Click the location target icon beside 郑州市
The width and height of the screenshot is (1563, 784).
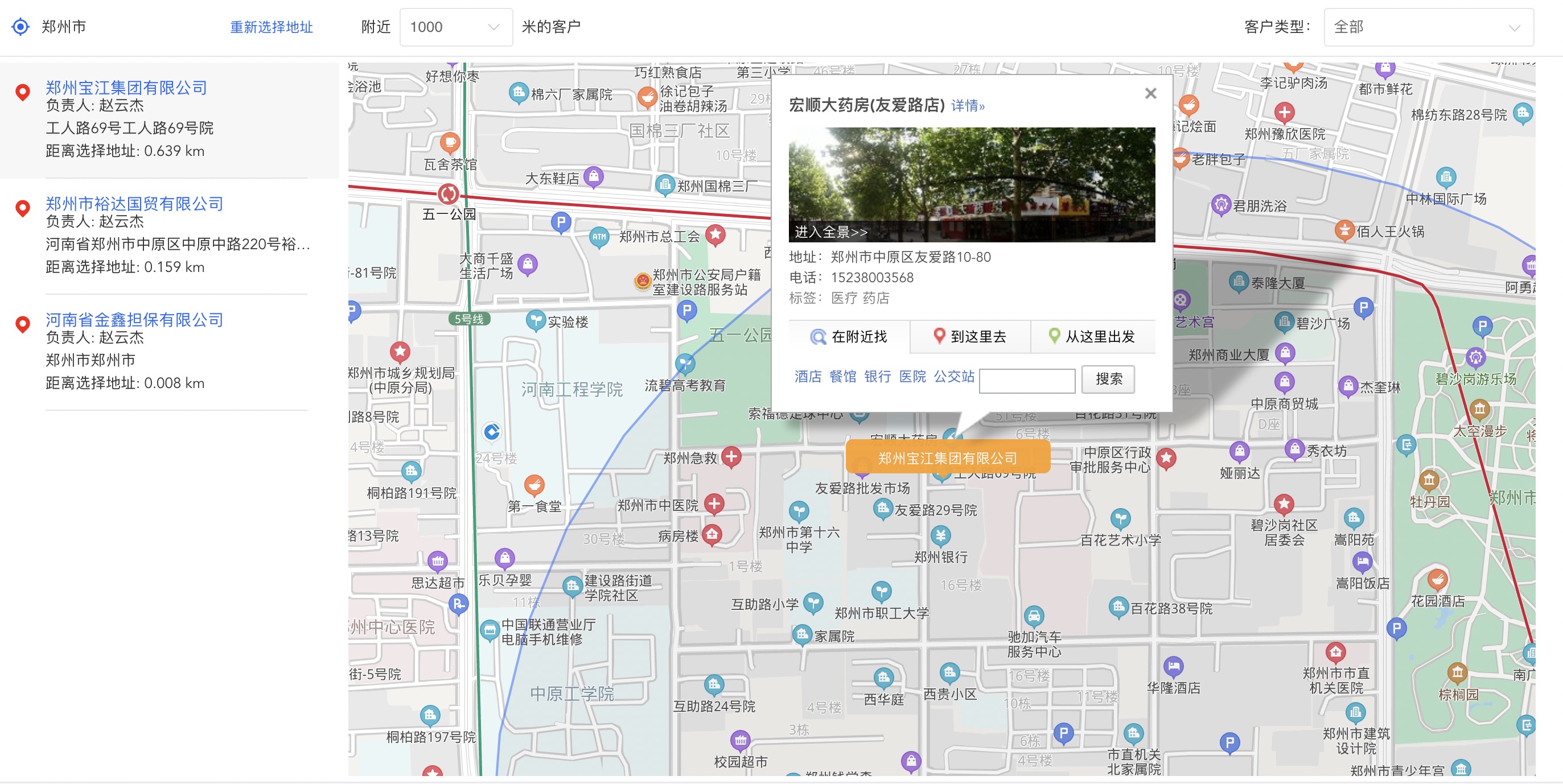point(20,27)
